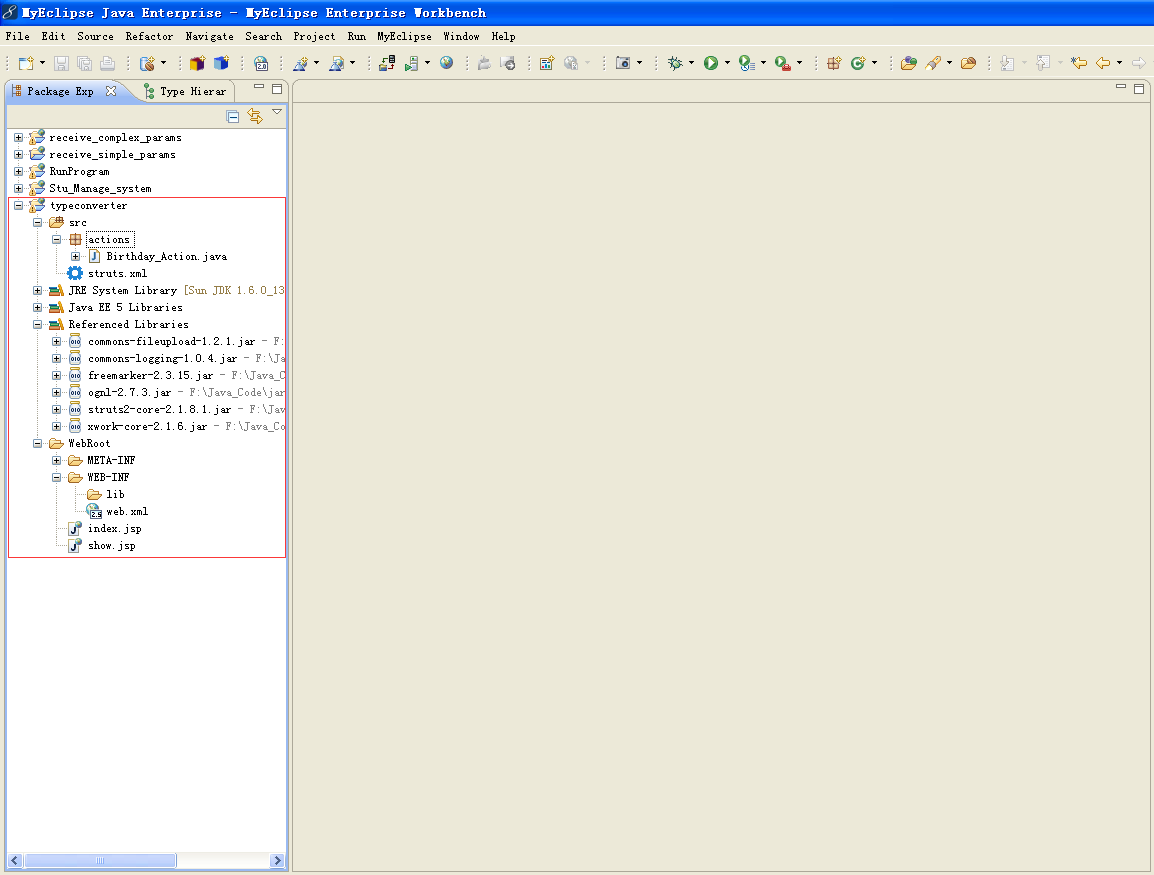
Task: Select Java EE 5 Libraries node
Action: tap(125, 308)
